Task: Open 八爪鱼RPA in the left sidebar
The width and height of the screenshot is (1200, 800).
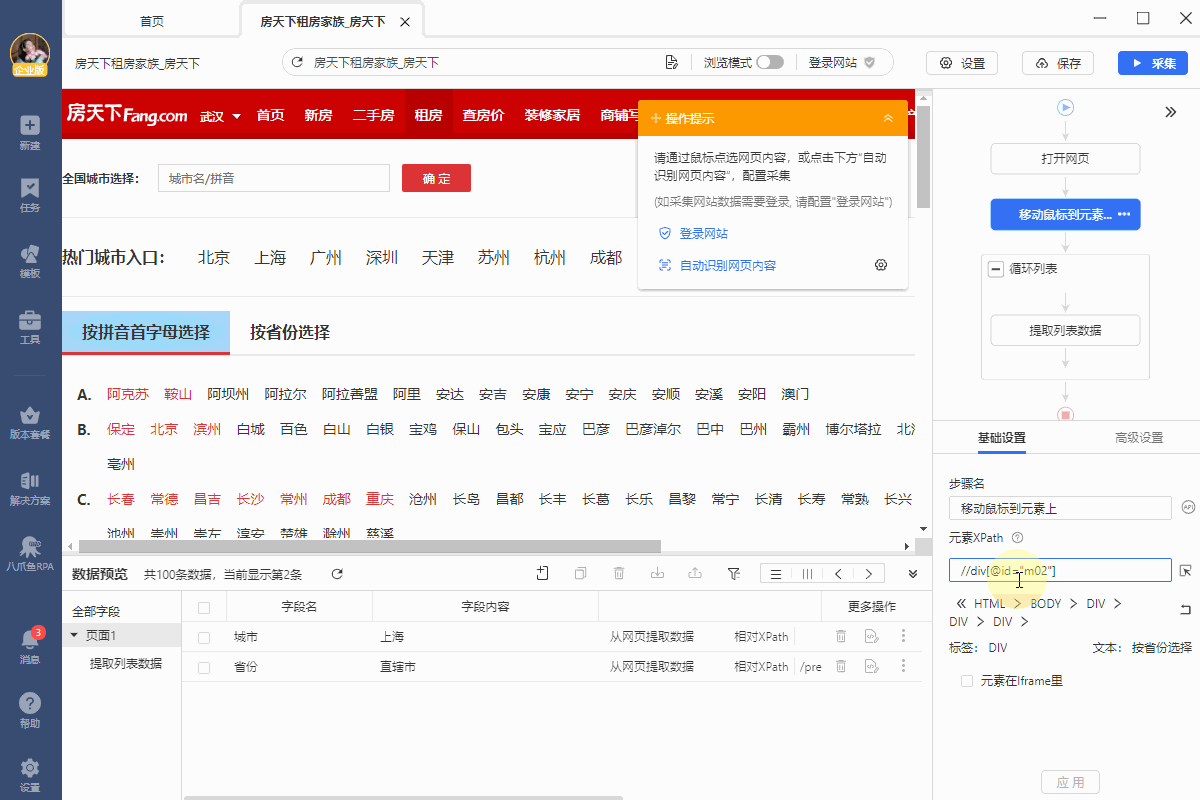Action: 30,554
